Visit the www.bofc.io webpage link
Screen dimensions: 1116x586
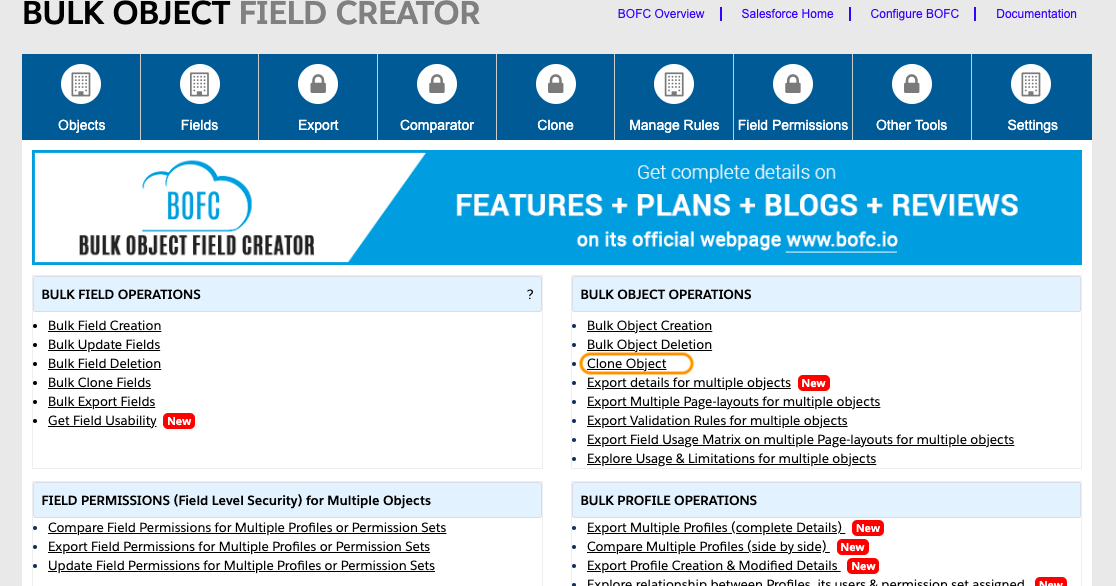coord(841,240)
